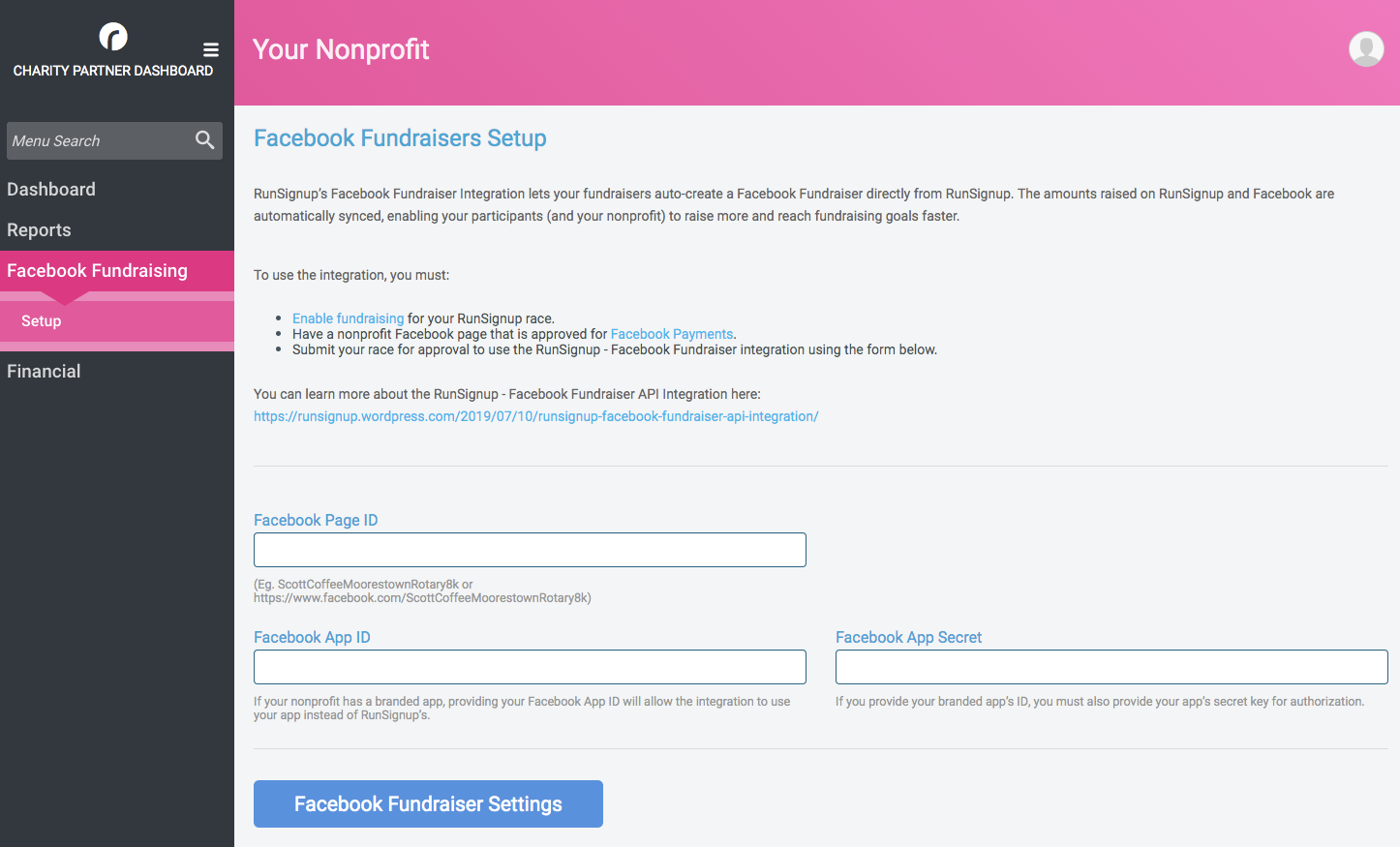Open the Facebook Payments link
Screen dimensions: 1400x847
tap(672, 334)
